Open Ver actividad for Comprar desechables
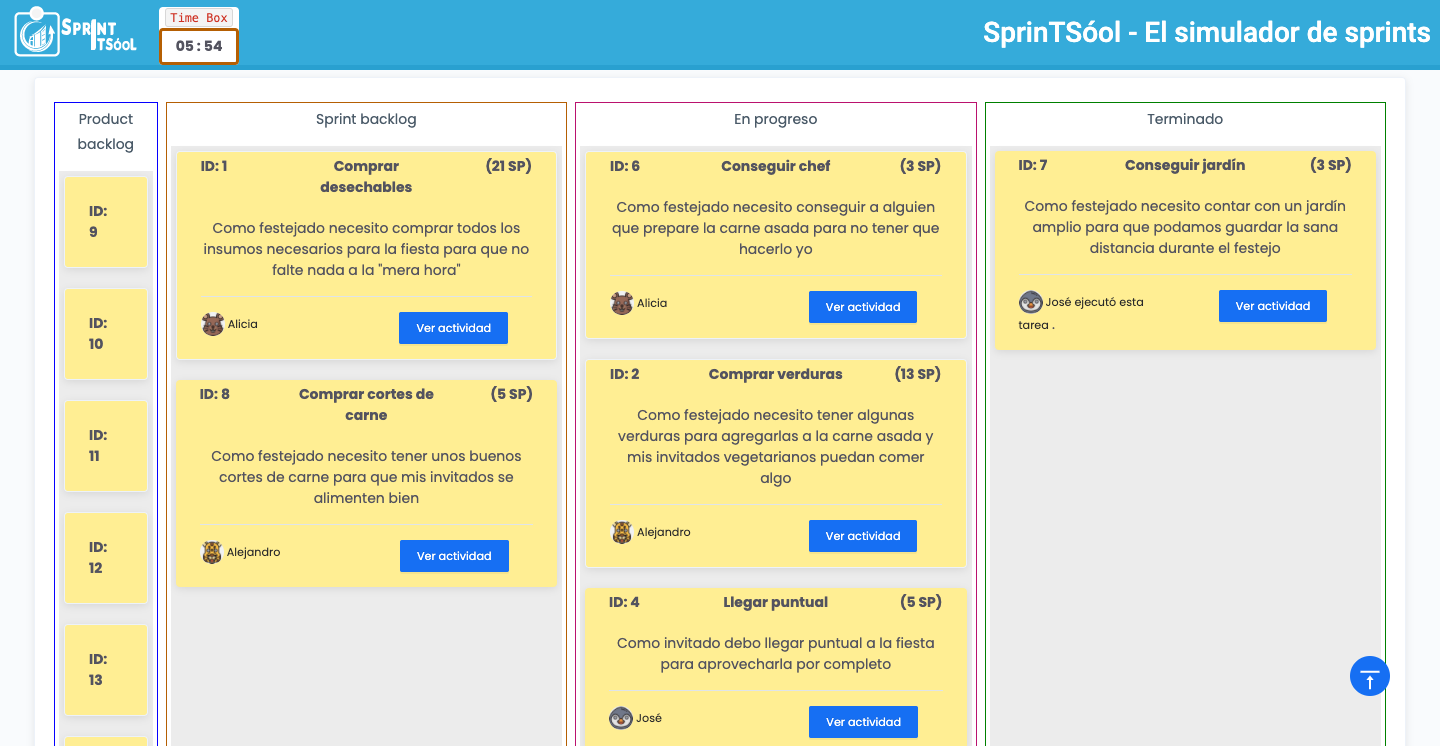Image resolution: width=1440 pixels, height=746 pixels. (x=453, y=328)
